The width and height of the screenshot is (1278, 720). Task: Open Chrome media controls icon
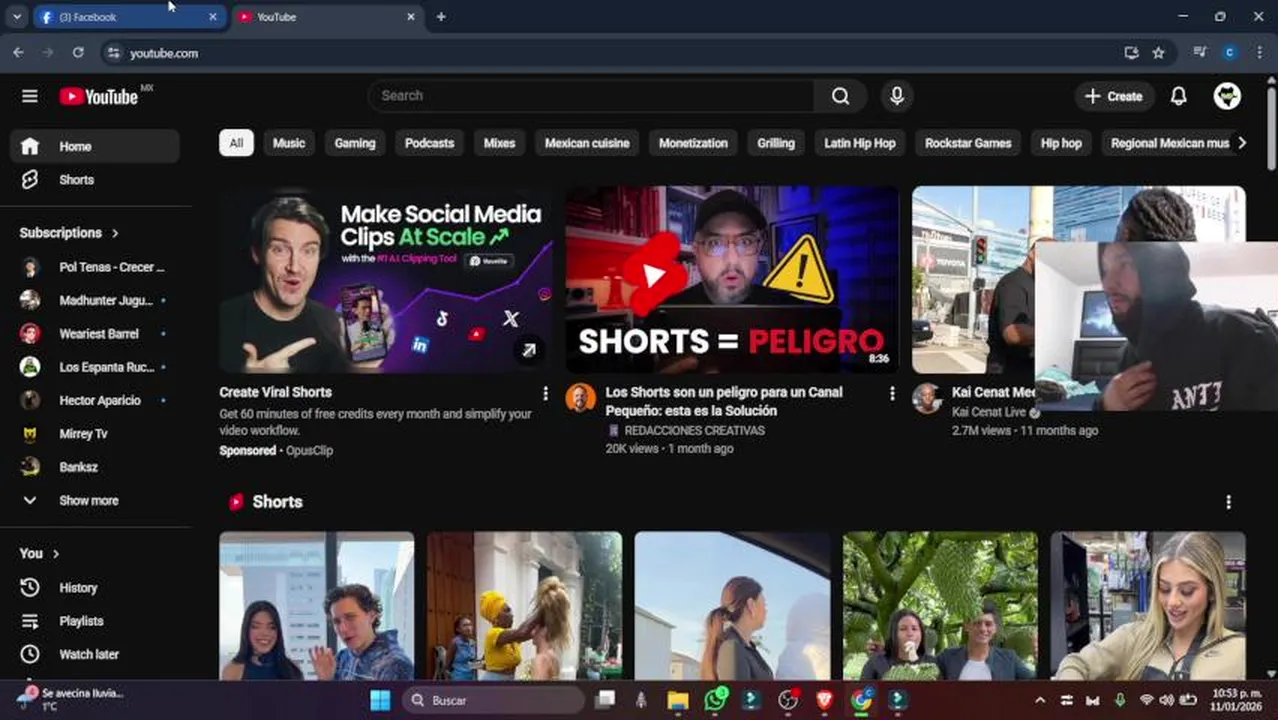pos(1200,53)
